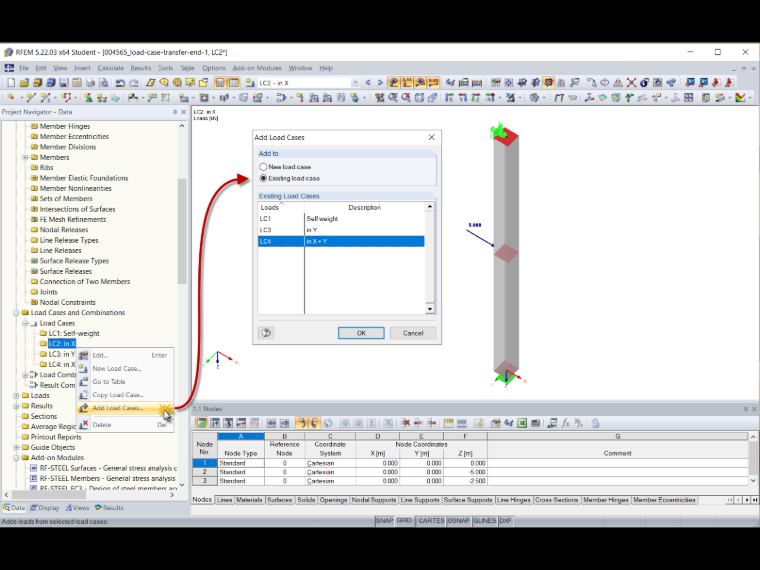Click the New document toolbar icon

click(11, 83)
